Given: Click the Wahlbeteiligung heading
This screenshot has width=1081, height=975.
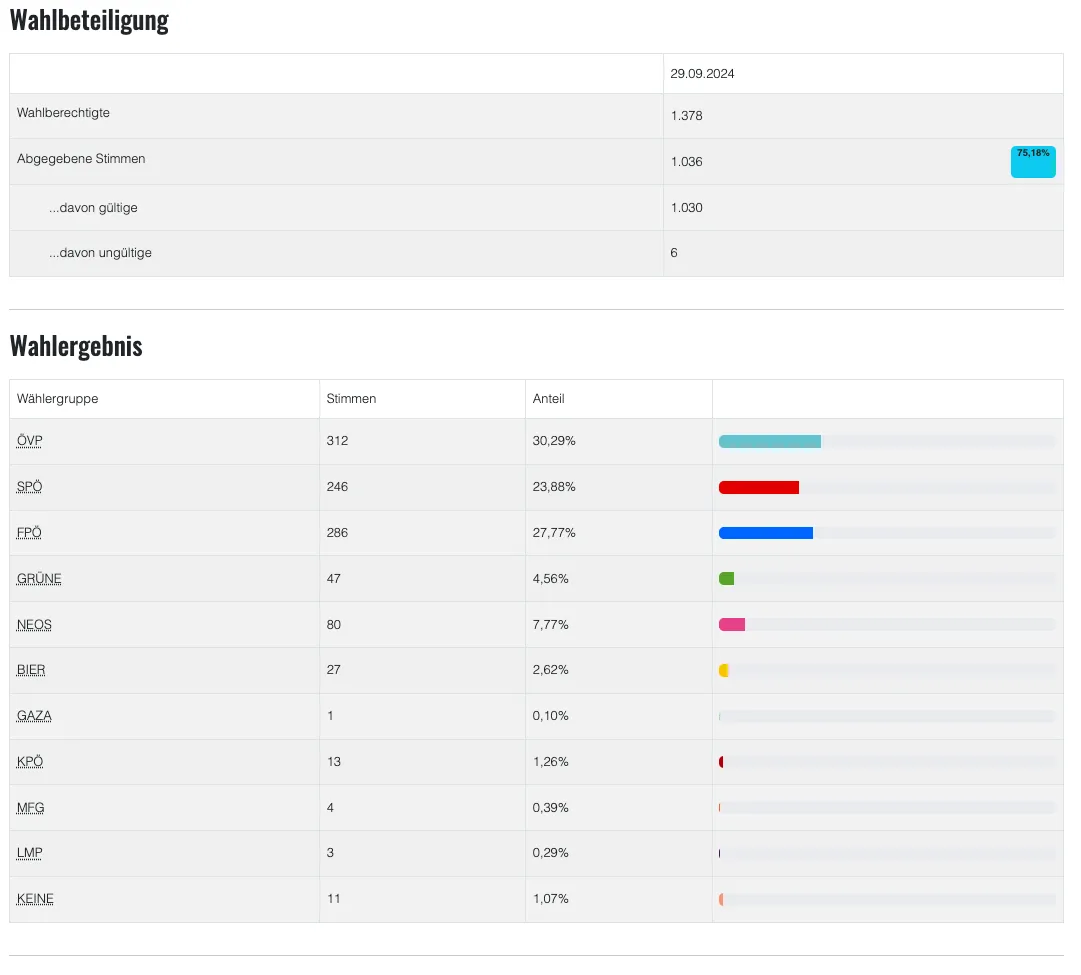Looking at the screenshot, I should pos(89,20).
